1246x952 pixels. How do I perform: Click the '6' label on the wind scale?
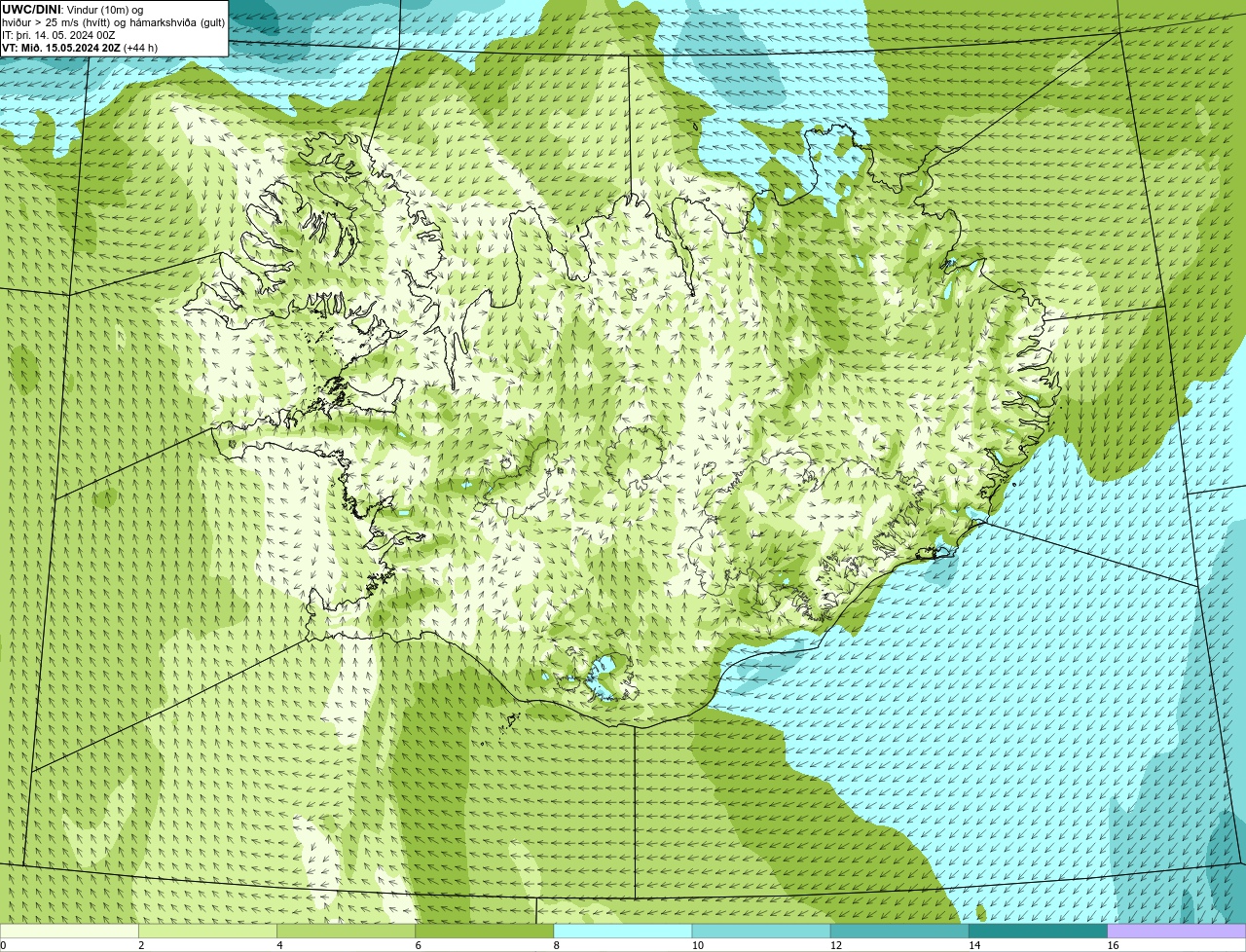pos(419,945)
